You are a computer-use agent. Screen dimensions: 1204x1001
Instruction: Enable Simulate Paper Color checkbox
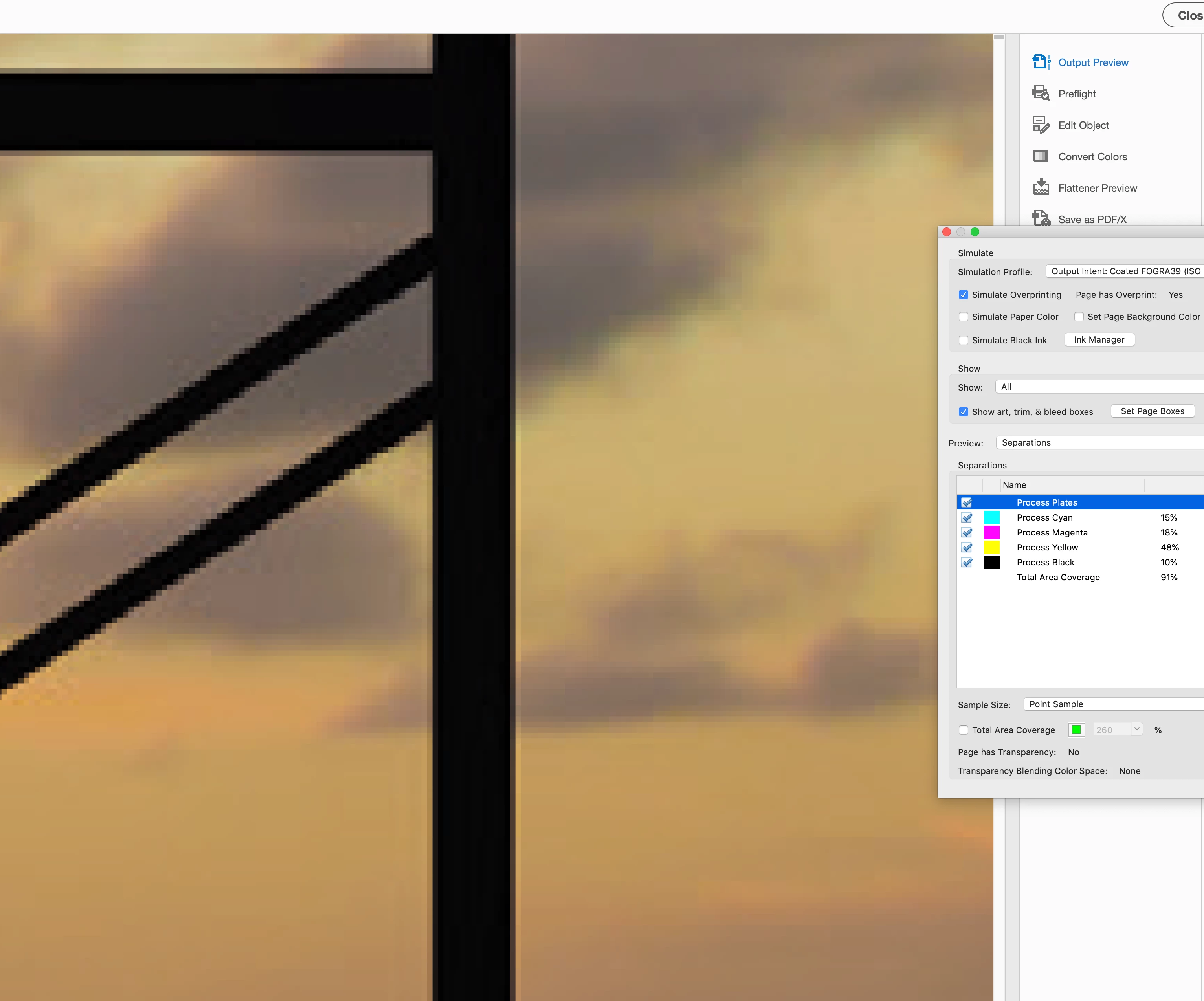coord(964,317)
